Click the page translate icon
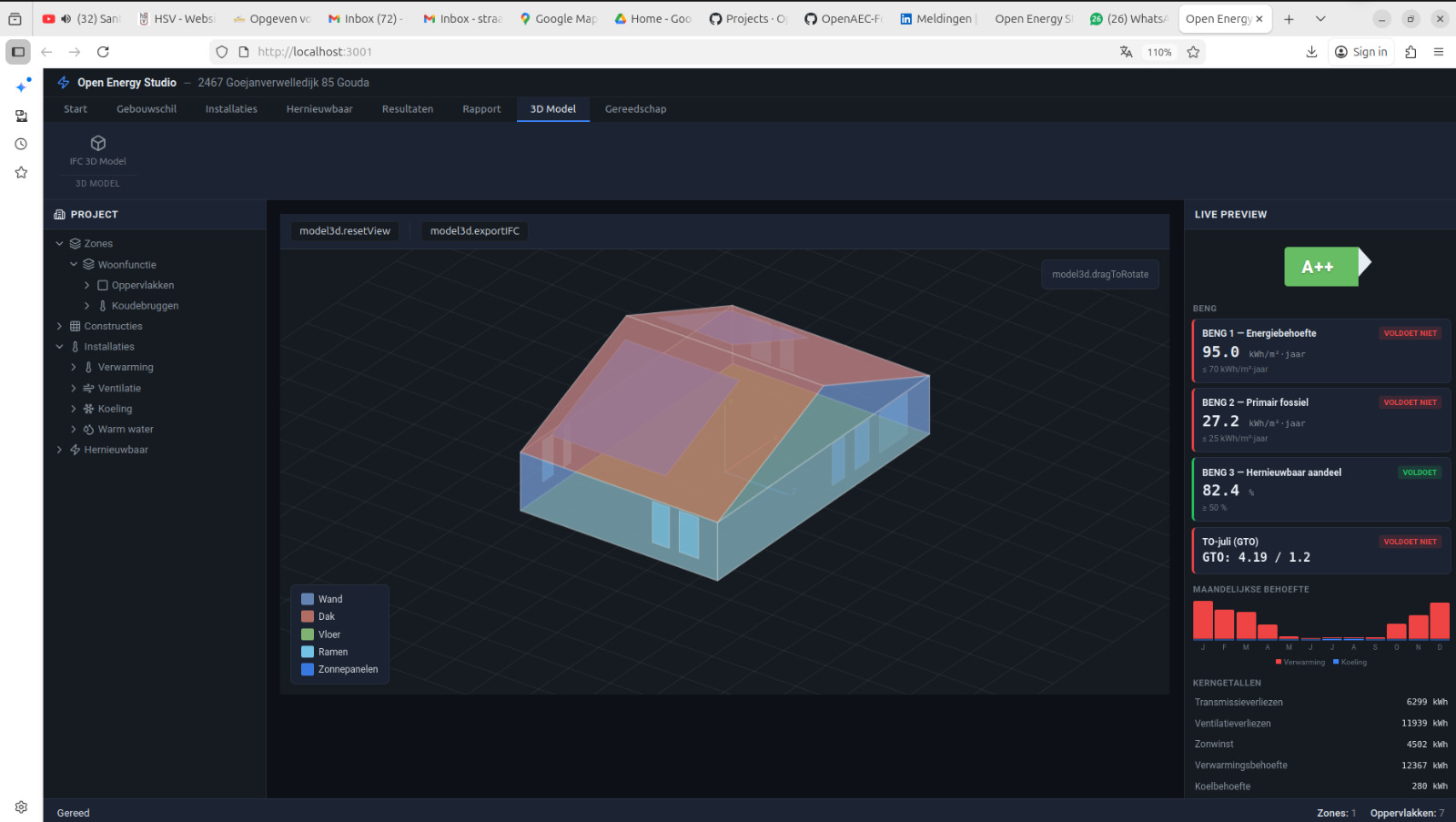 click(1126, 52)
